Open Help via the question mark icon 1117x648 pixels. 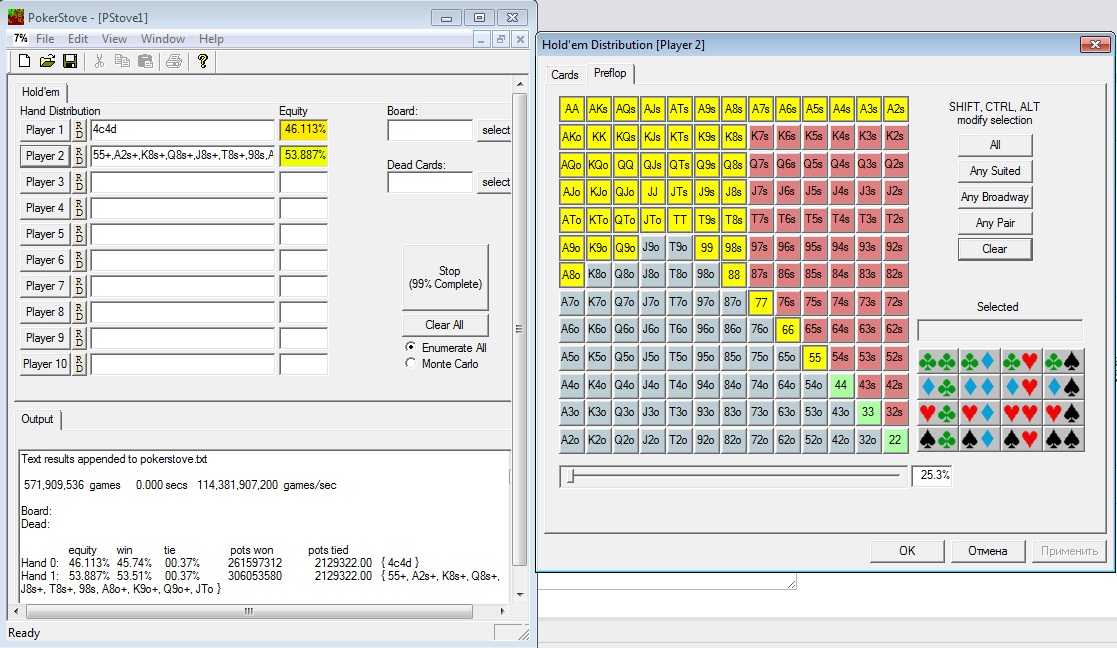pyautogui.click(x=202, y=62)
